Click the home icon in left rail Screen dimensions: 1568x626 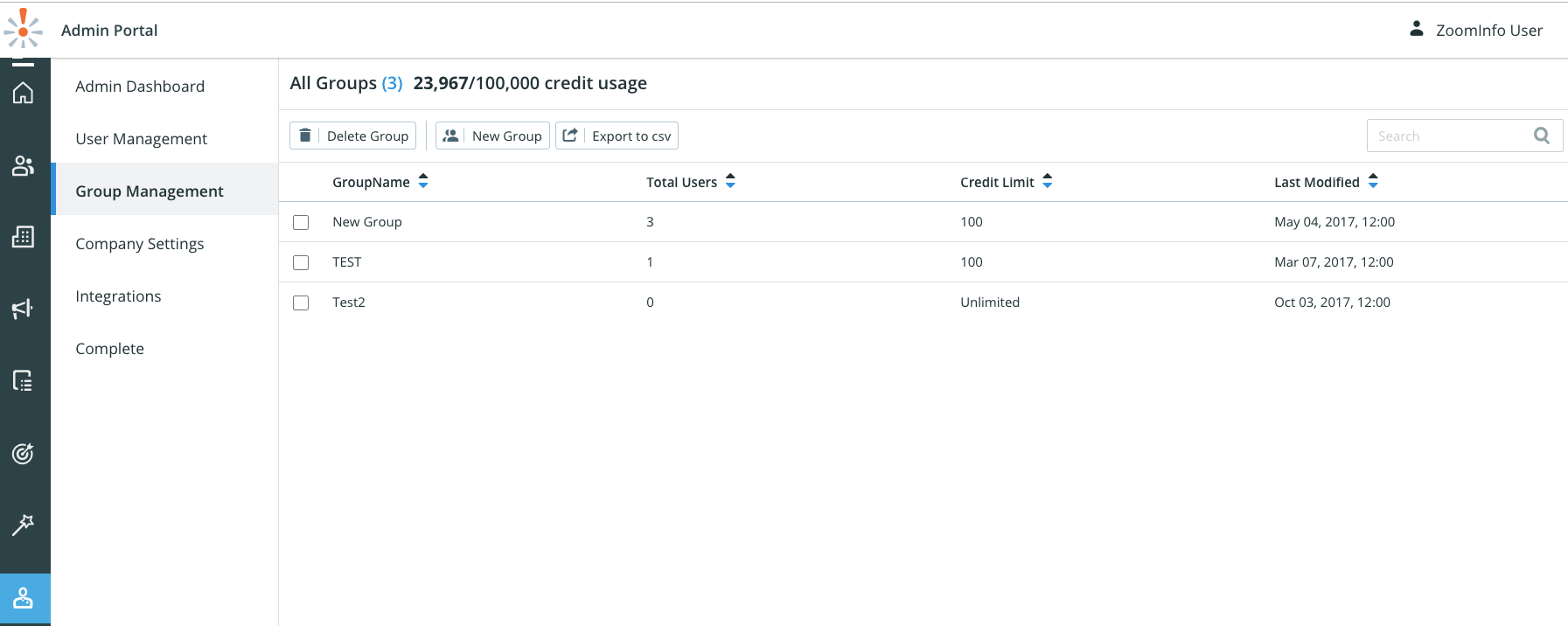pyautogui.click(x=24, y=93)
